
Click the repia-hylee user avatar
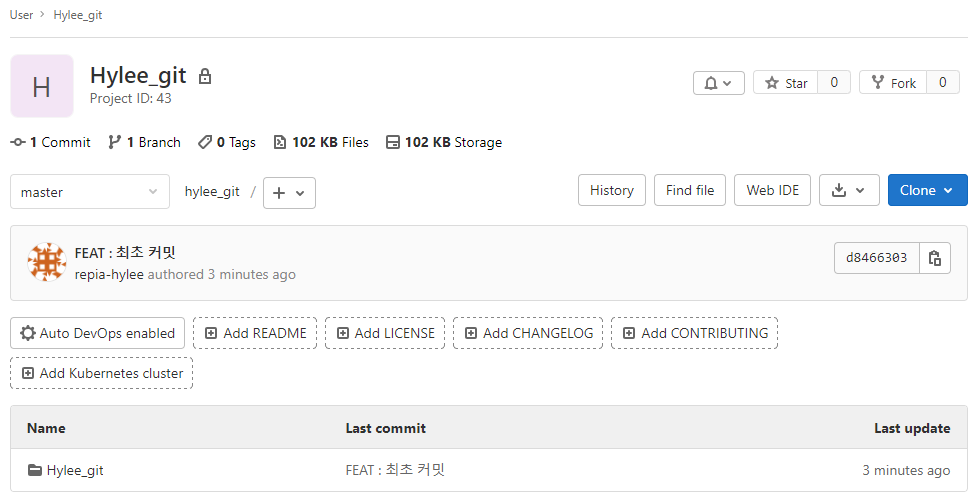pyautogui.click(x=47, y=262)
